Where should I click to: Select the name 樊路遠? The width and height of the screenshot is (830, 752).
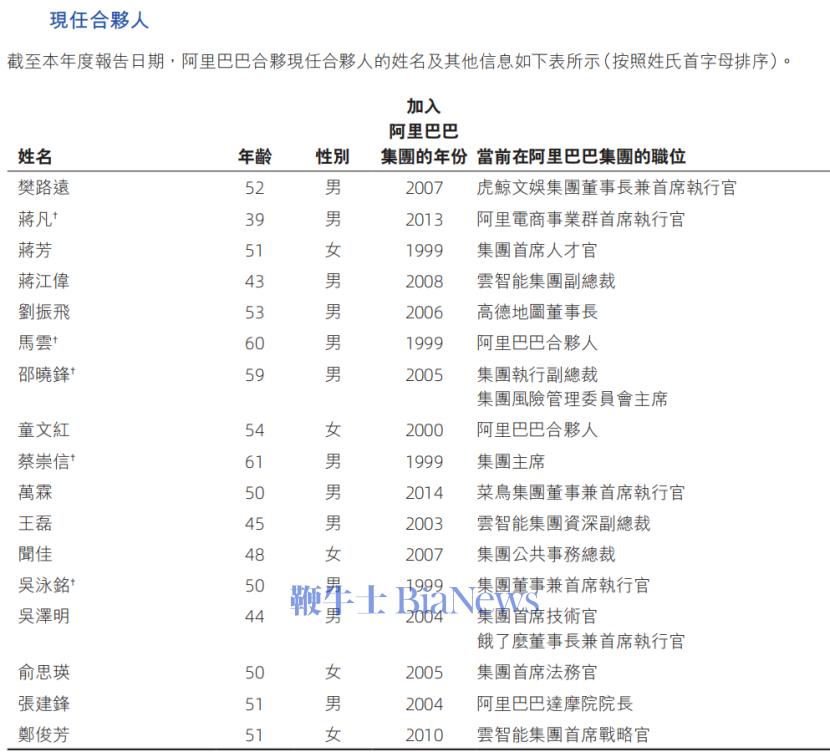coord(43,187)
